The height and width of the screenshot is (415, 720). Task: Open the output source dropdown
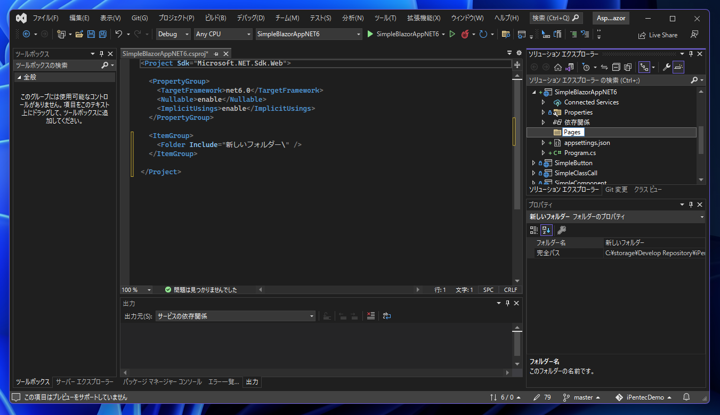click(x=236, y=316)
